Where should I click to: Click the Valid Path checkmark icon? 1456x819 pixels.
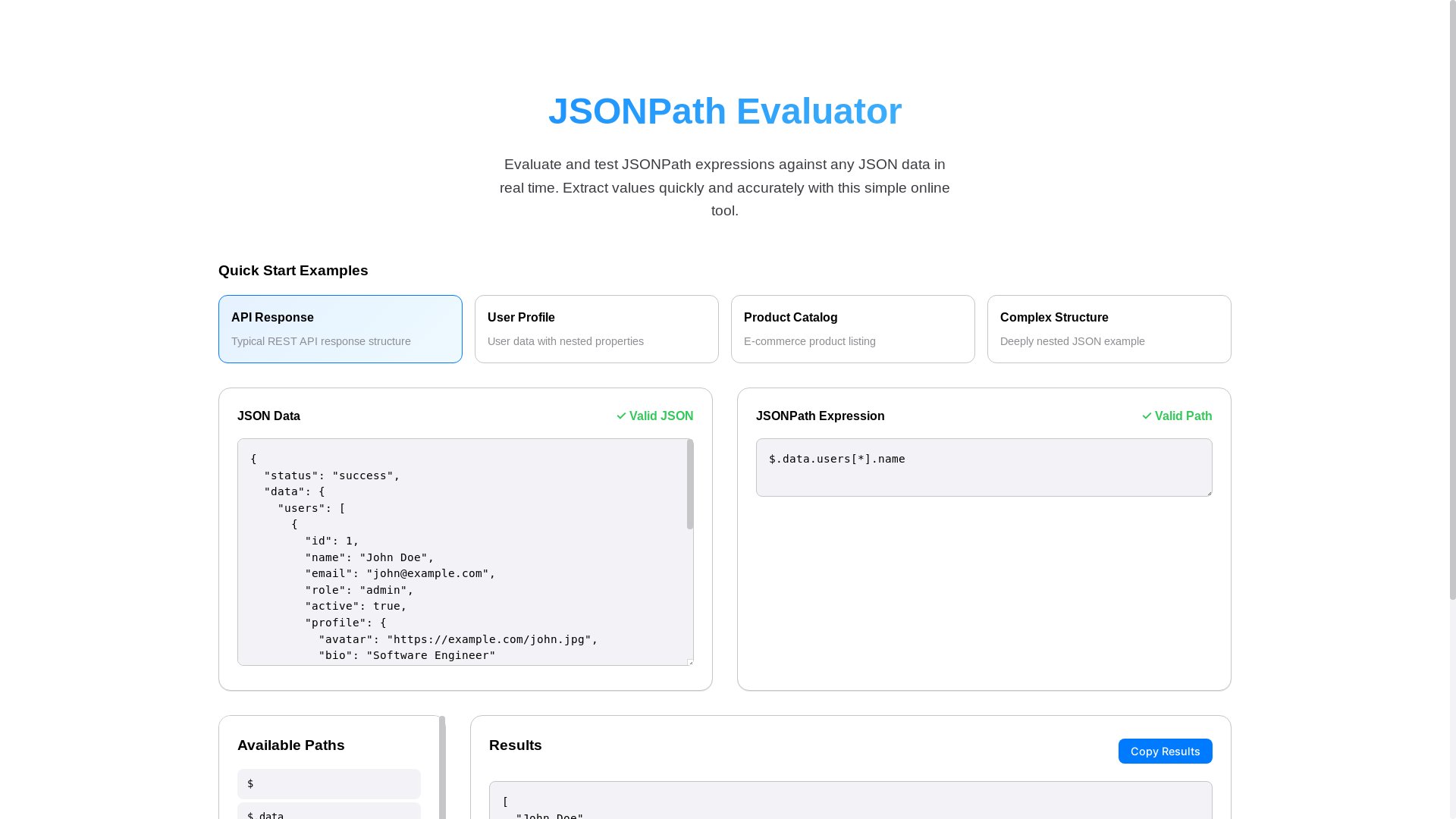pyautogui.click(x=1147, y=416)
